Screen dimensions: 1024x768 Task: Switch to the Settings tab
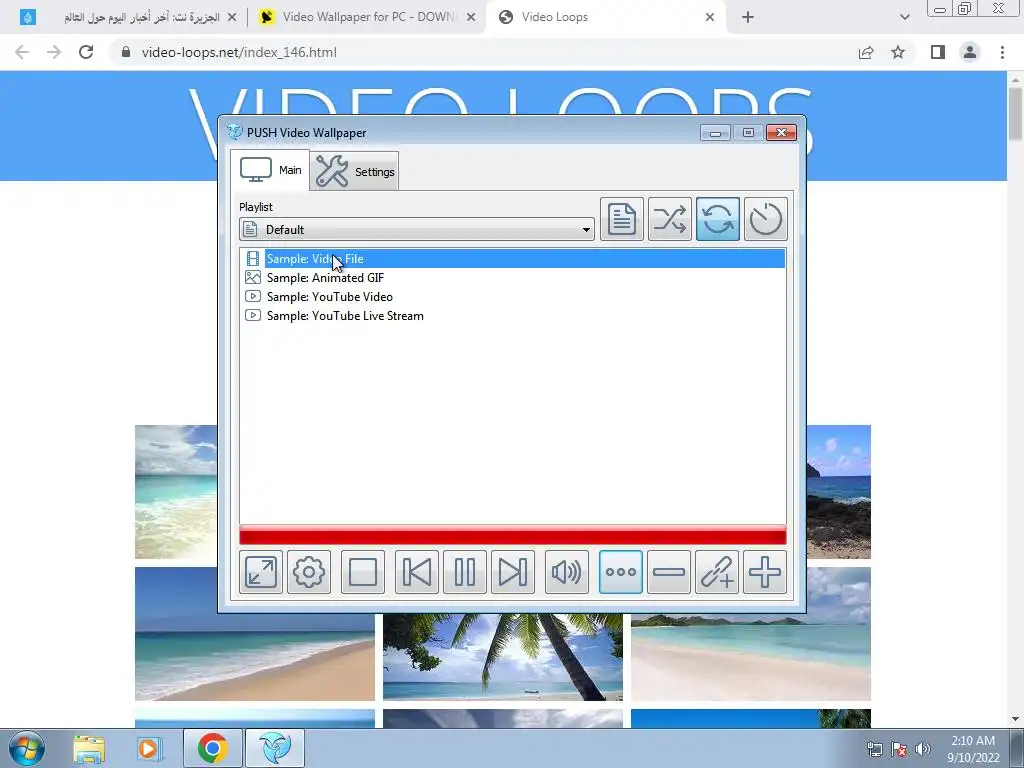click(x=355, y=171)
